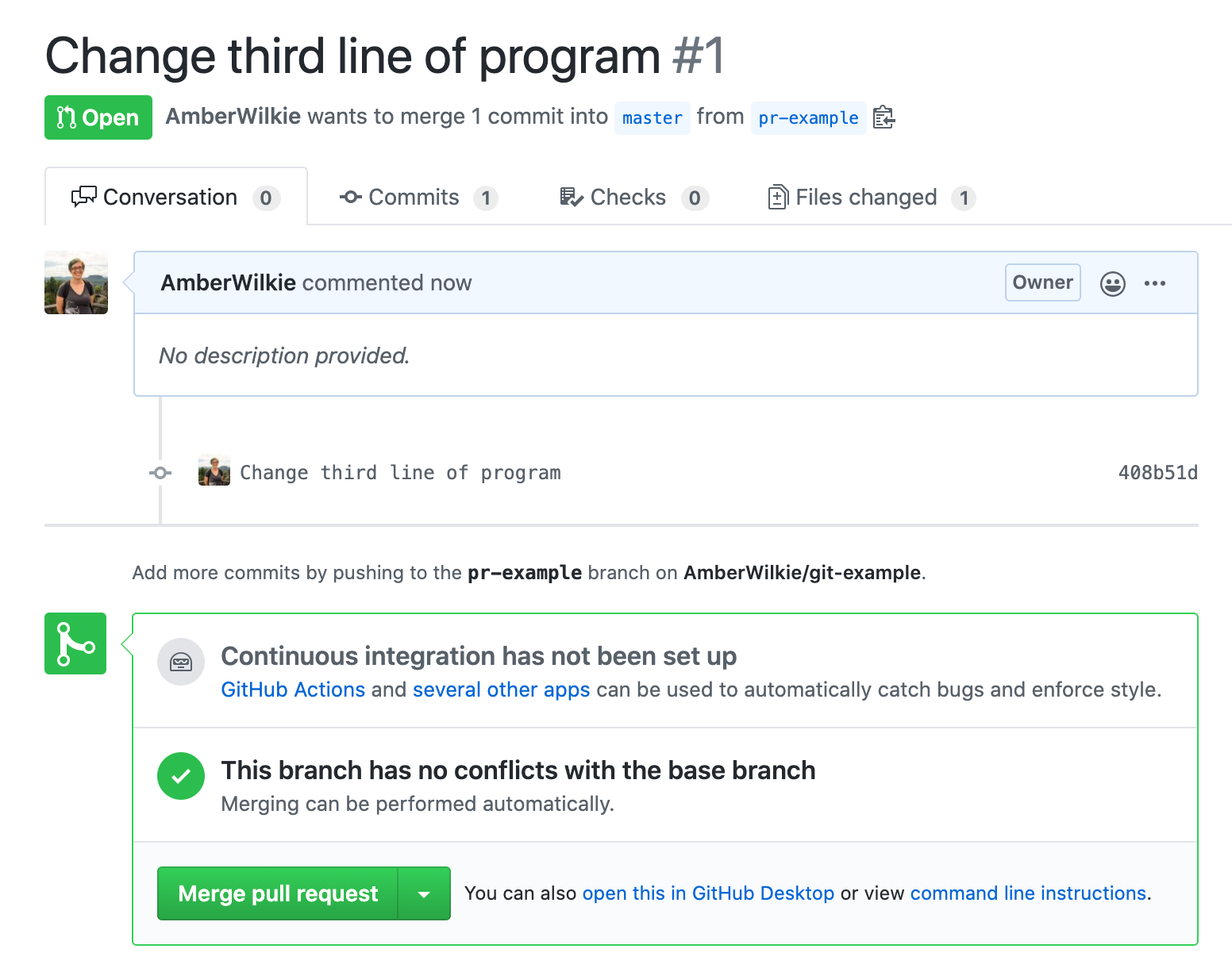
Task: Open the comment options ellipsis menu
Action: [x=1155, y=283]
